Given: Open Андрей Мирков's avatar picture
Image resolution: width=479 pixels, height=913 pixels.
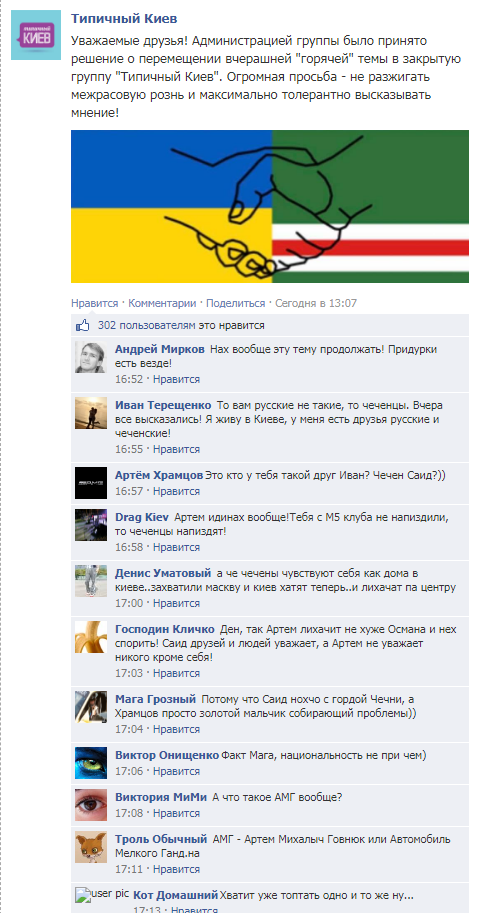Looking at the screenshot, I should 90,357.
